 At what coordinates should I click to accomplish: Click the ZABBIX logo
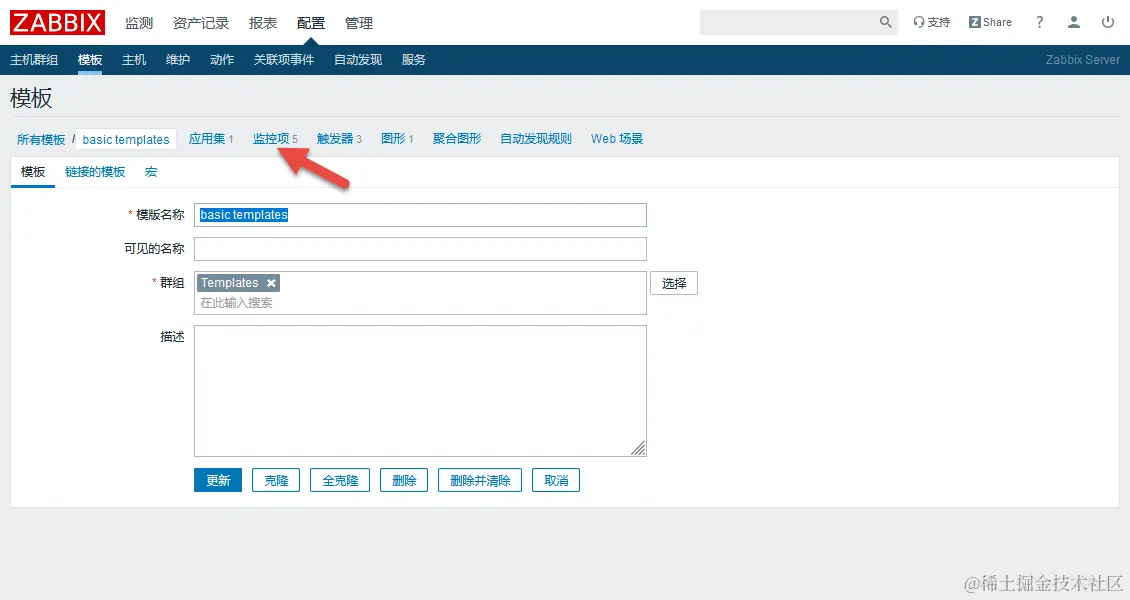(x=56, y=22)
